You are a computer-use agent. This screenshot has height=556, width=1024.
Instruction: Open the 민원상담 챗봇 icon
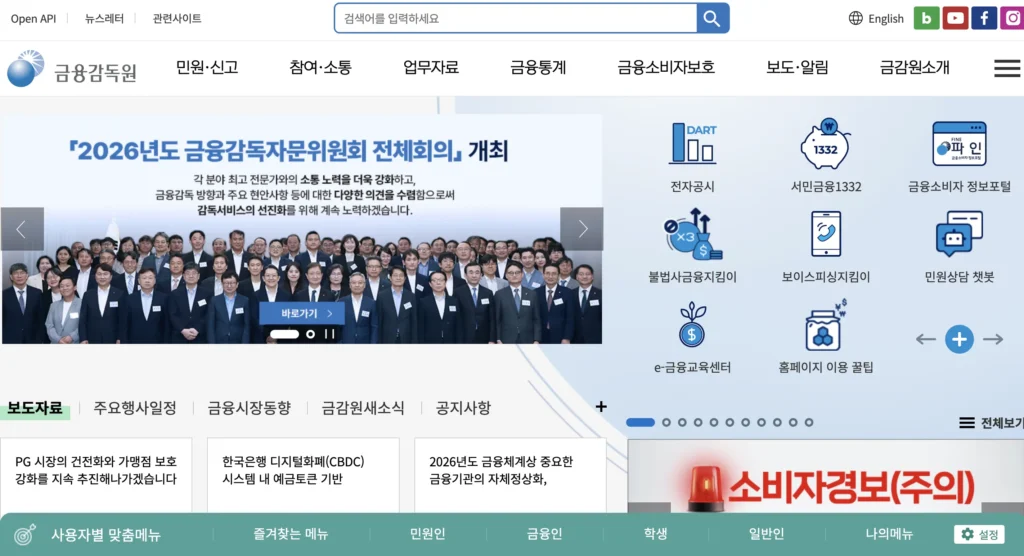959,234
